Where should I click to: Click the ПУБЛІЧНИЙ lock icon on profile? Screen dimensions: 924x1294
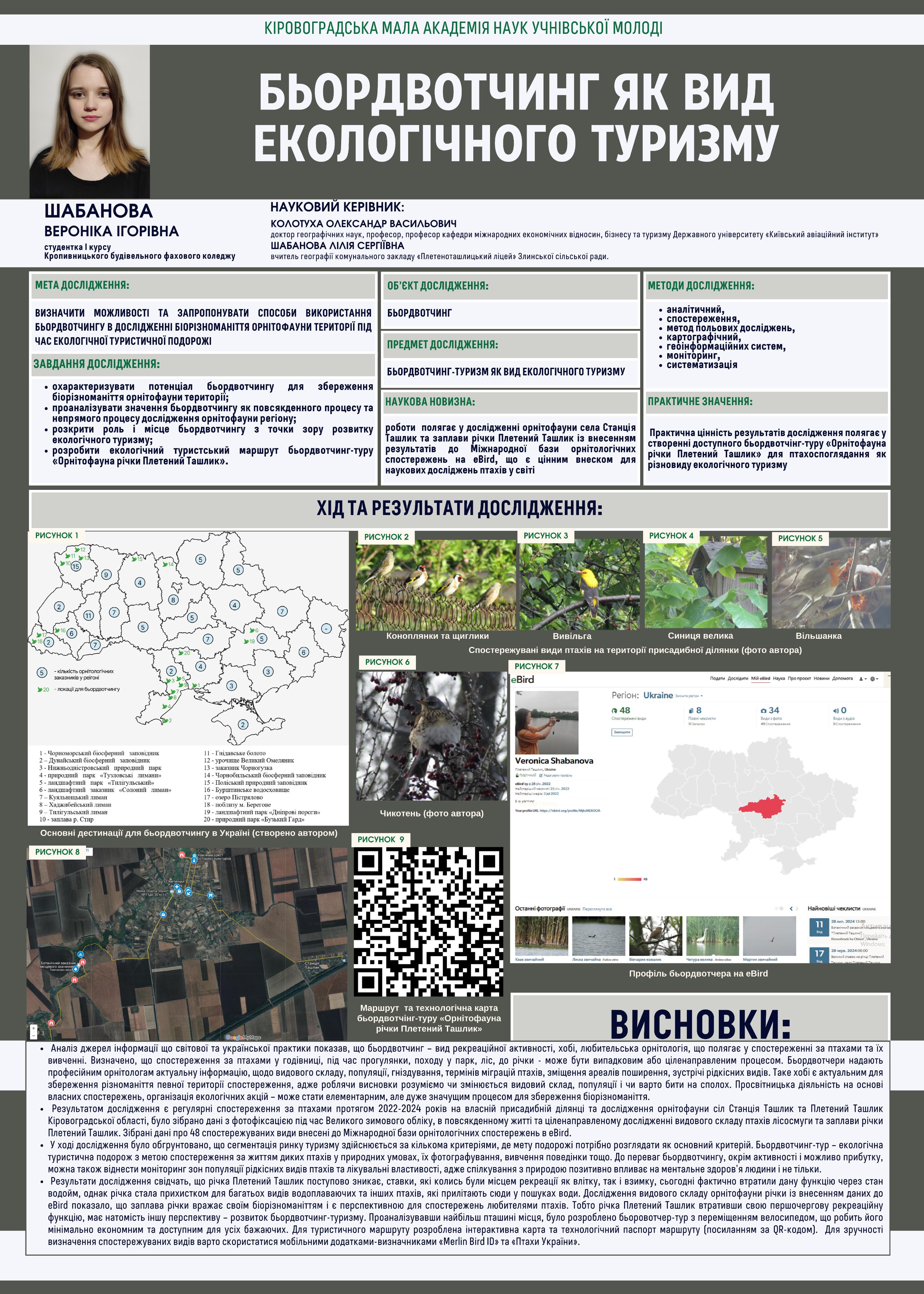517,776
